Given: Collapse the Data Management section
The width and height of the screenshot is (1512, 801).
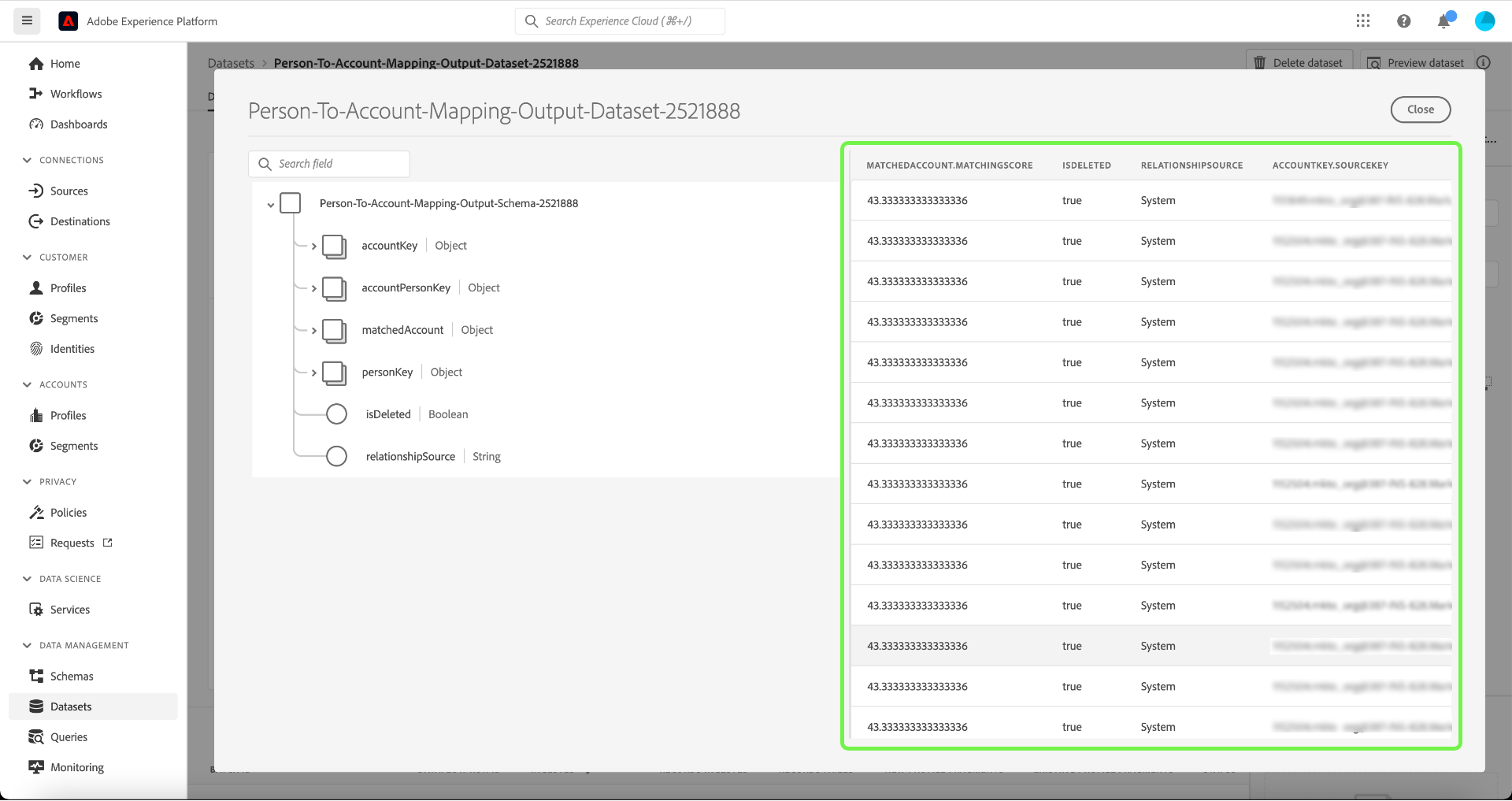Looking at the screenshot, I should [27, 646].
